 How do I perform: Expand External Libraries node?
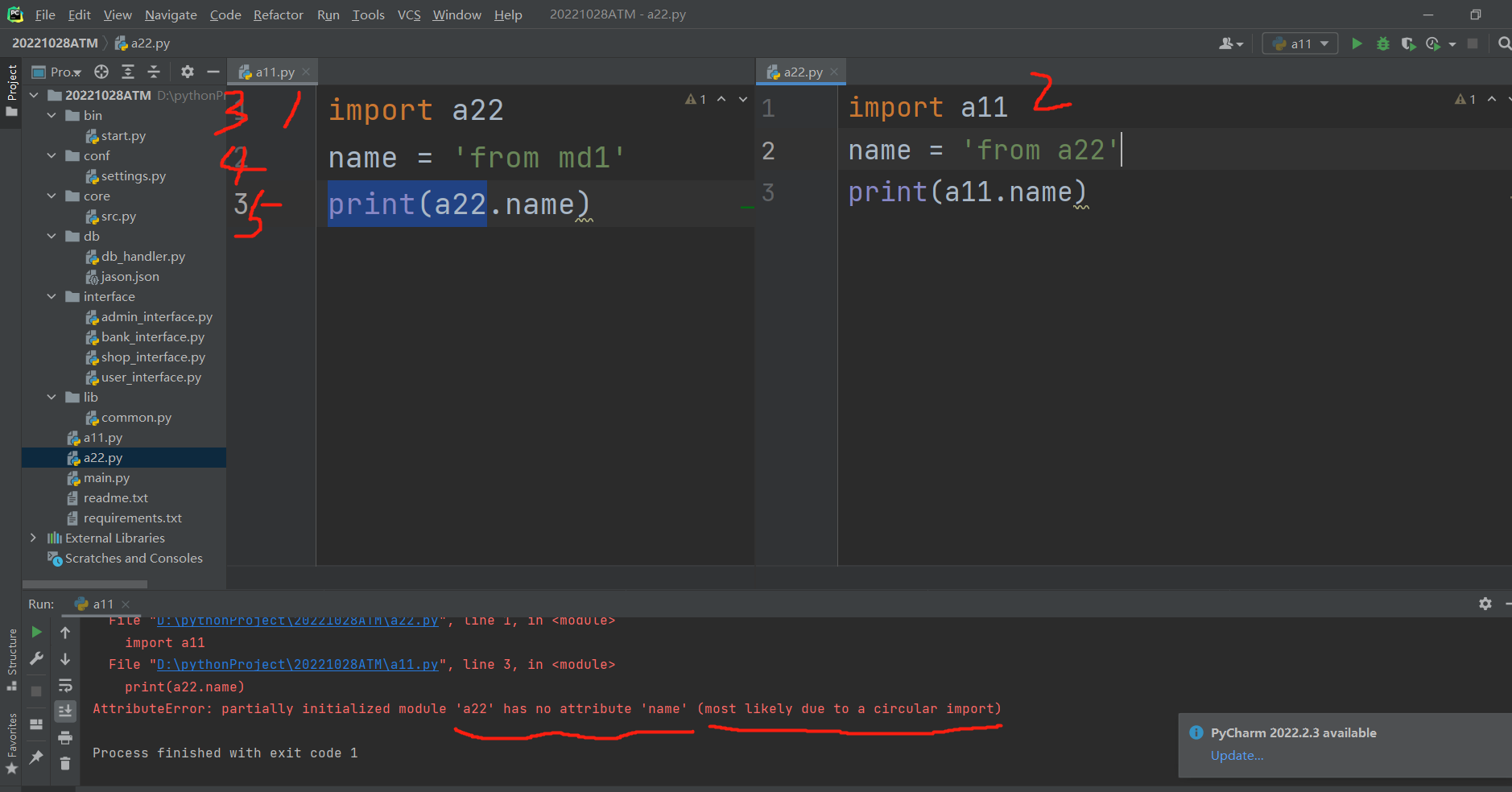[34, 538]
